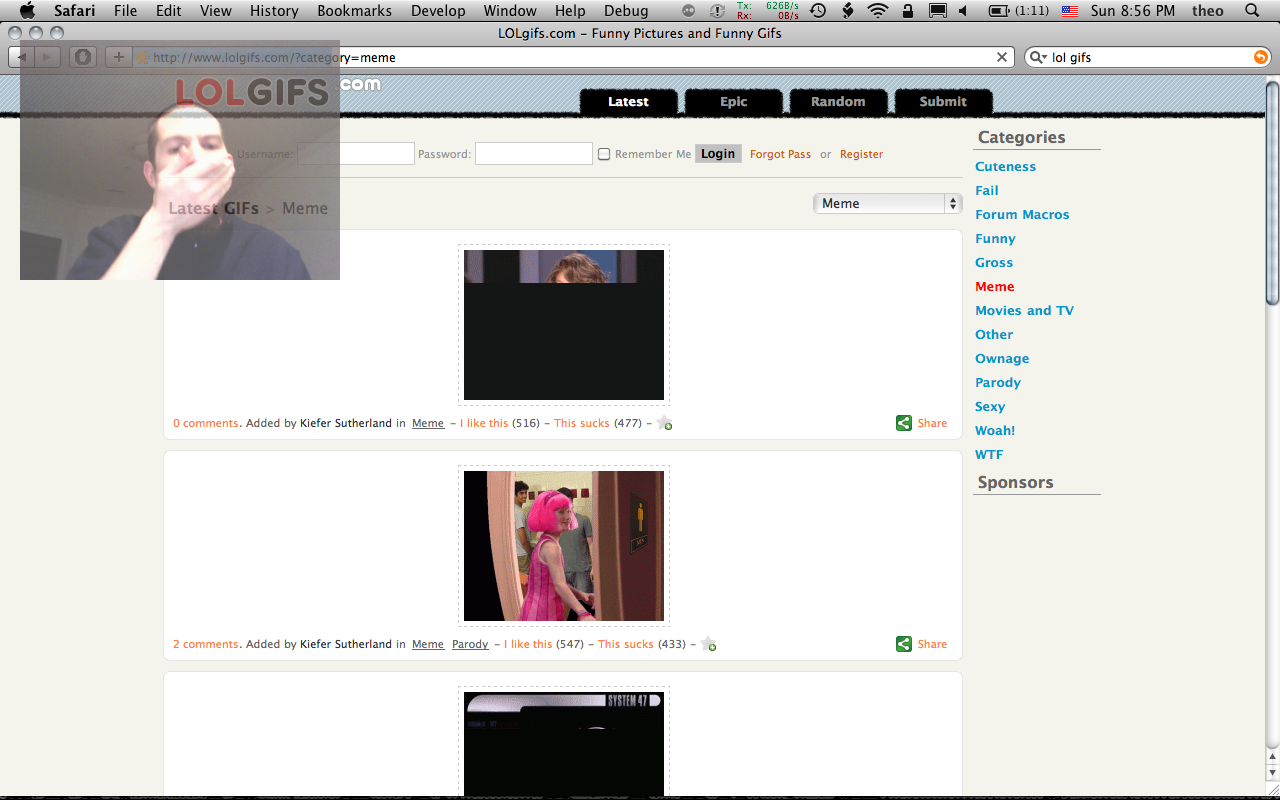Open the Spotlight magnifying glass
Image resolution: width=1280 pixels, height=800 pixels.
[1252, 11]
